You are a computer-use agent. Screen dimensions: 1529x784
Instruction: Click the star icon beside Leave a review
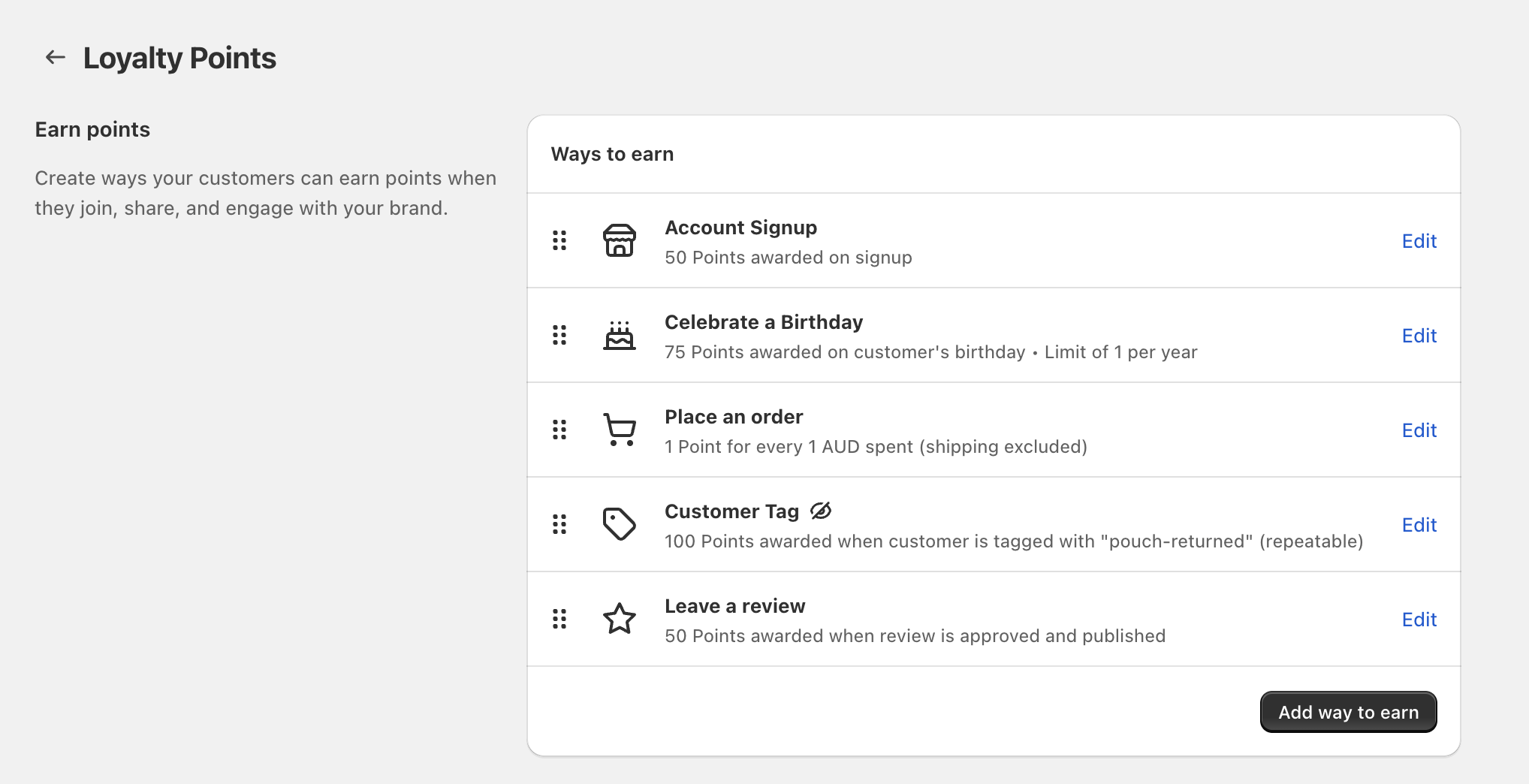(x=619, y=619)
